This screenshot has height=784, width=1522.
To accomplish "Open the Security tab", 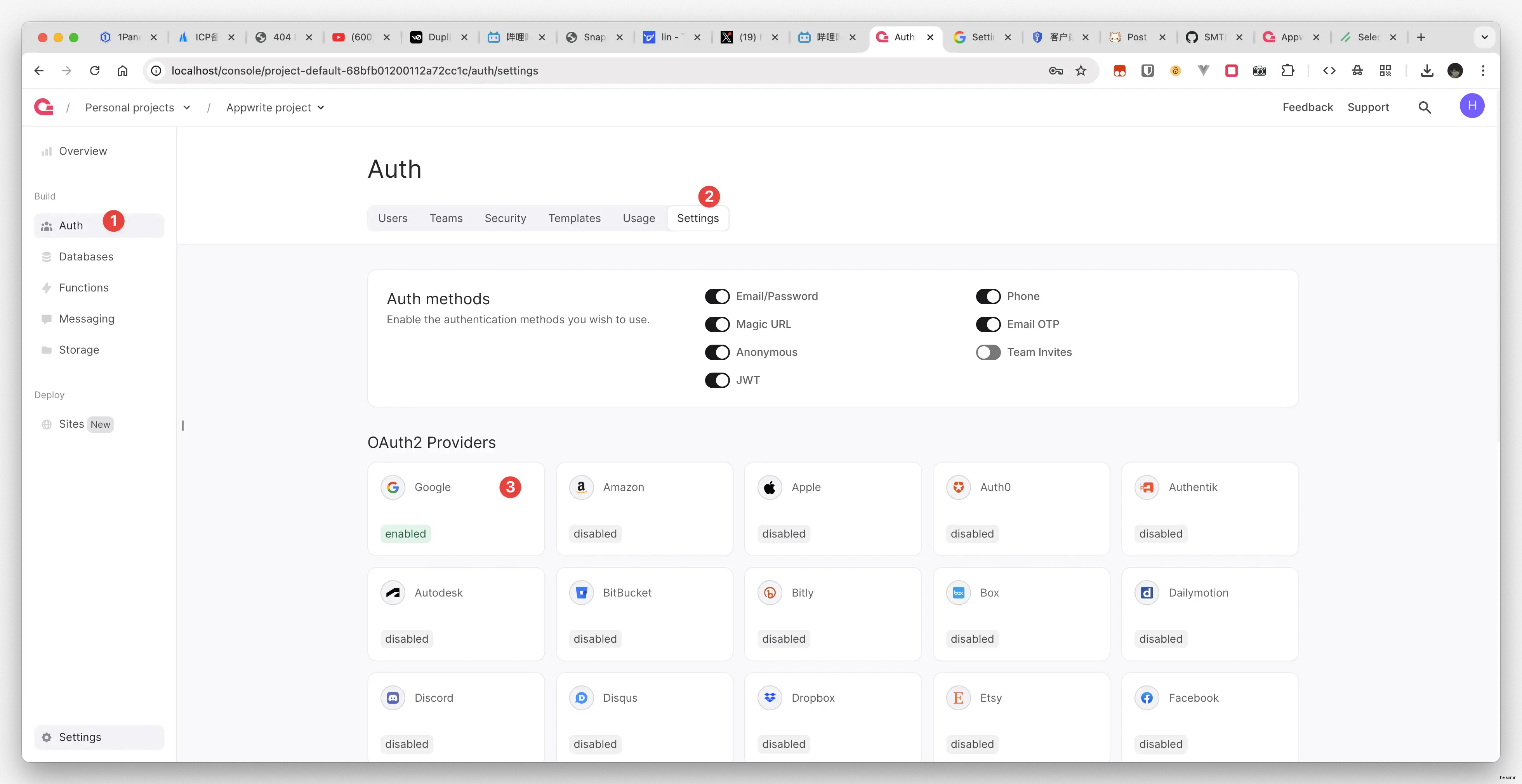I will [x=505, y=219].
